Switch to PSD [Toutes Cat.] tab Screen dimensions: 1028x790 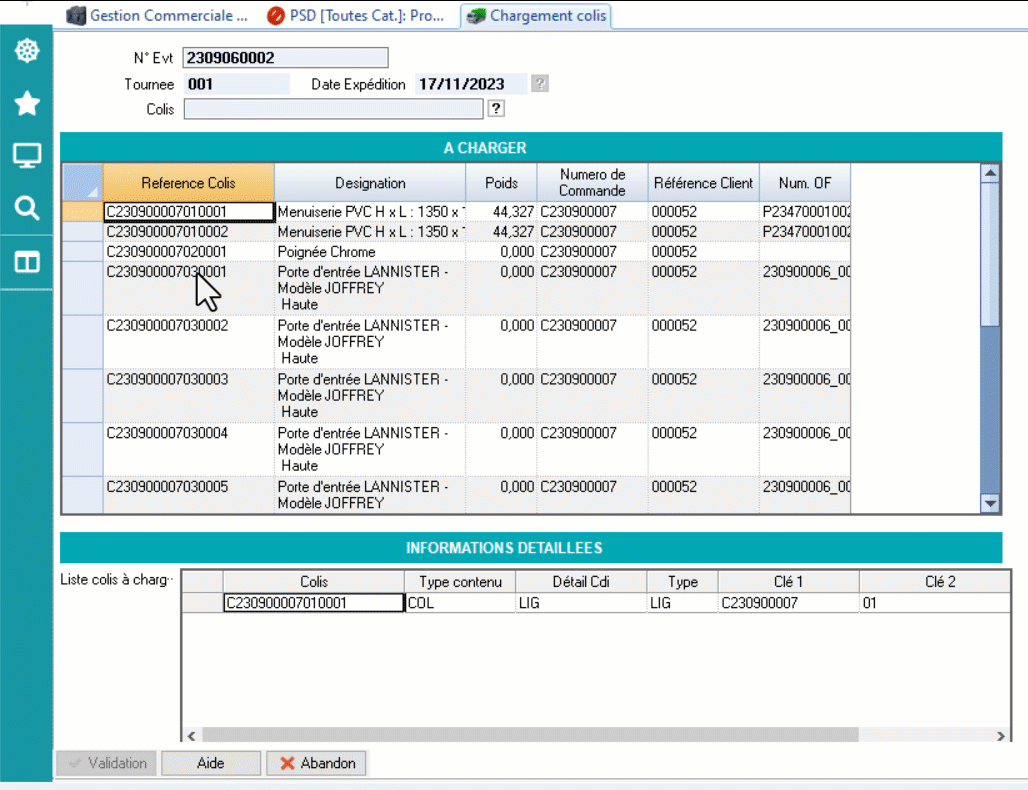tap(356, 16)
